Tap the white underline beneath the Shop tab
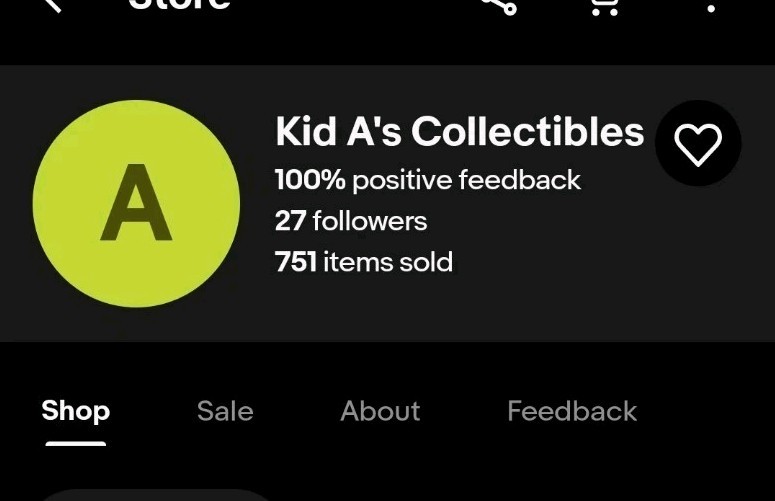This screenshot has width=775, height=501. [75, 442]
